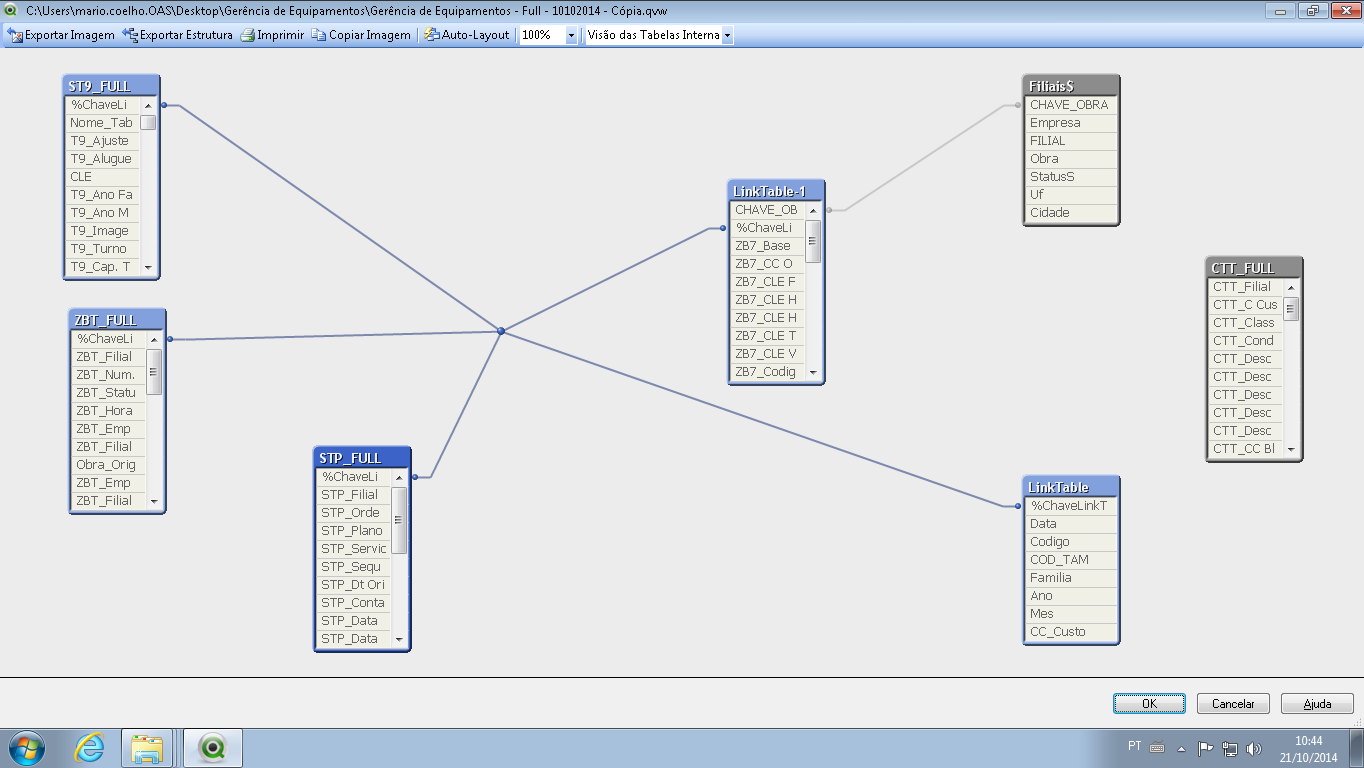Select ZB7_Codig field in LinkTable-1
The width and height of the screenshot is (1364, 768).
point(767,372)
